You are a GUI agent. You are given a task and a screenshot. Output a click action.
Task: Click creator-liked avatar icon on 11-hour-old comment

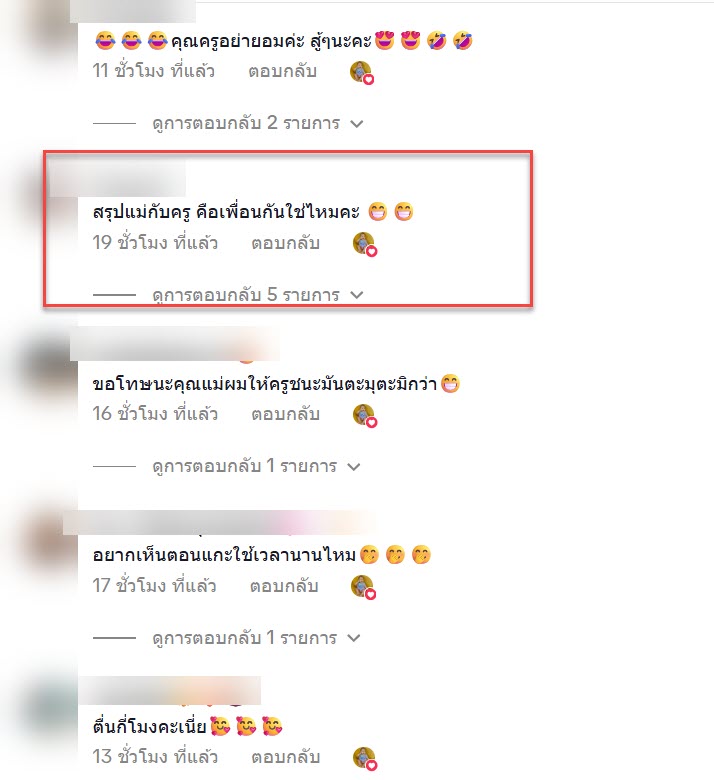tap(362, 73)
